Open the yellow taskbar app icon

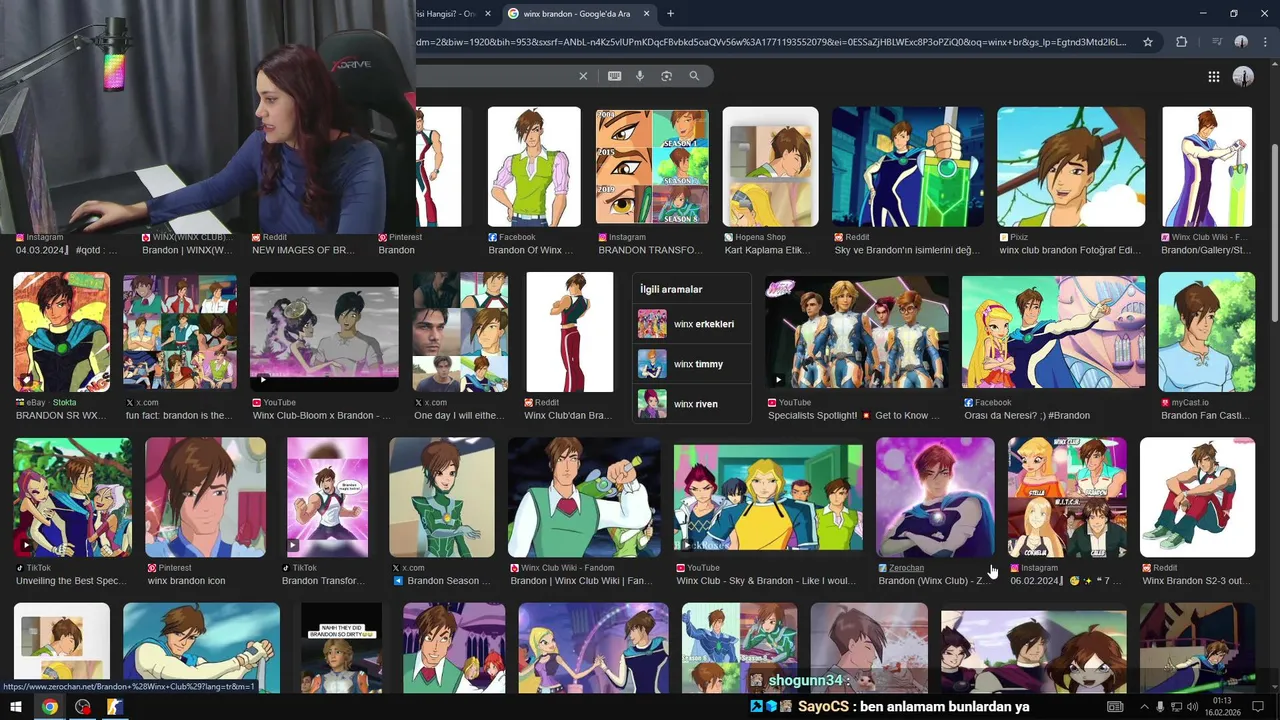click(x=115, y=707)
